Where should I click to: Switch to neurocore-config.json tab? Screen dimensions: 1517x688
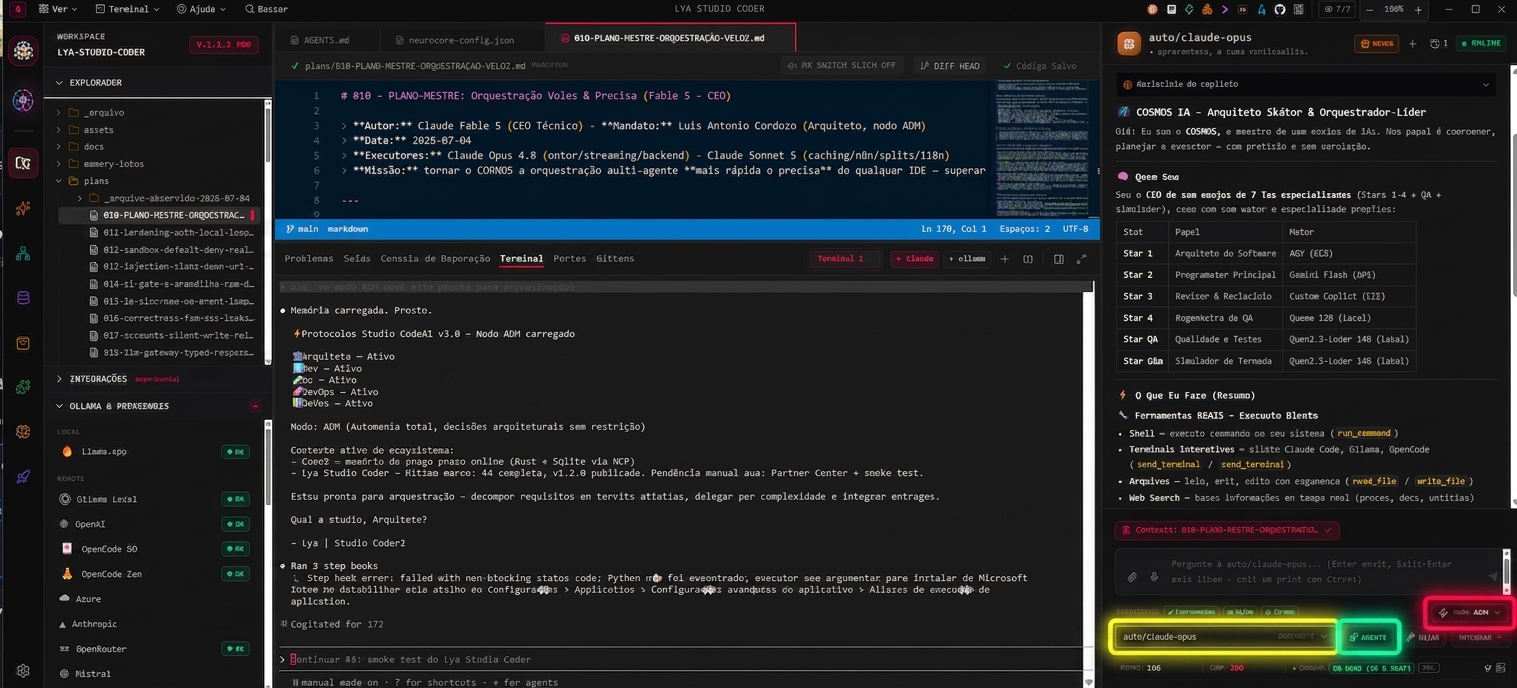[x=463, y=39]
